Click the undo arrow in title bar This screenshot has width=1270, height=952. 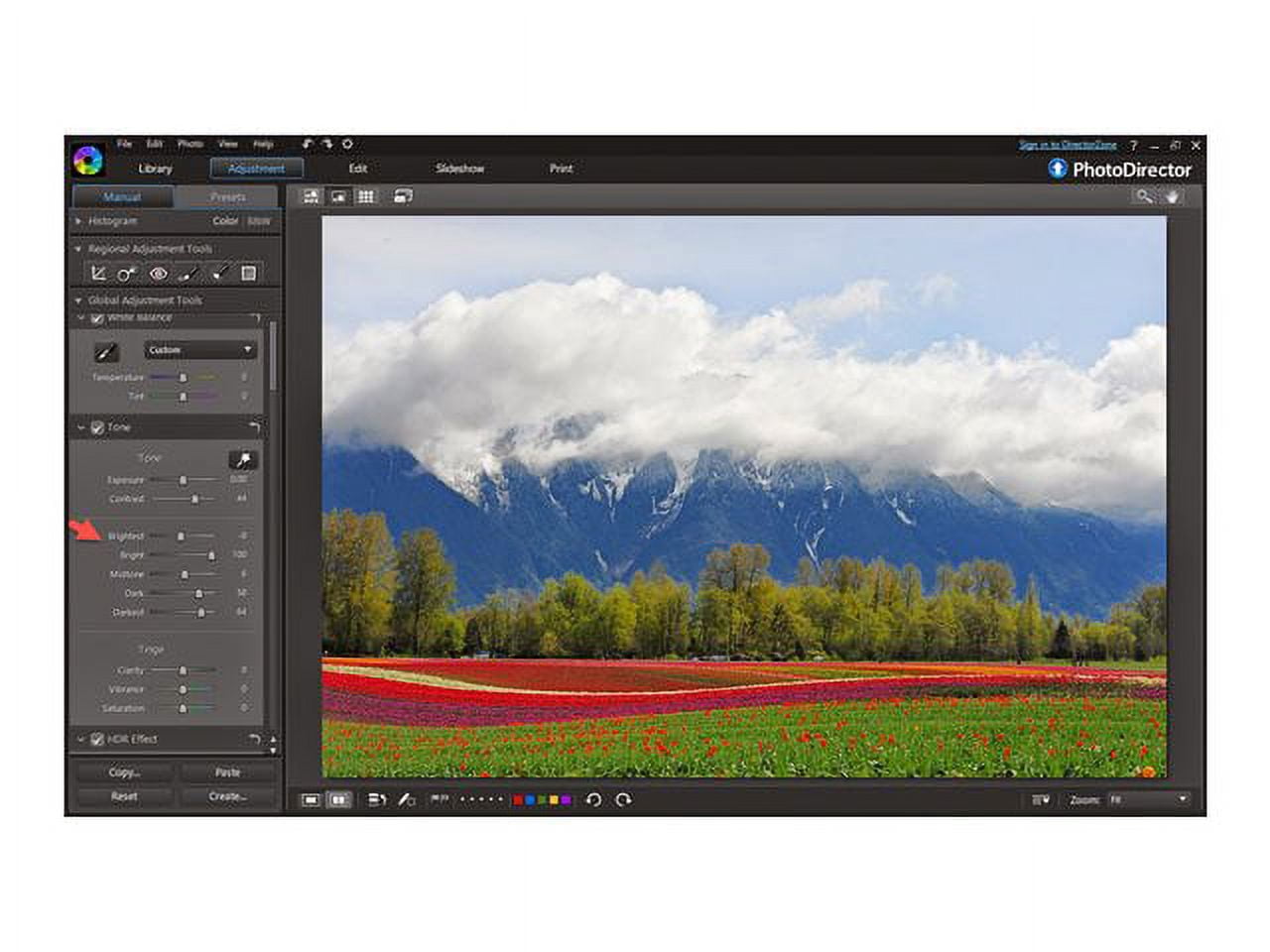308,144
